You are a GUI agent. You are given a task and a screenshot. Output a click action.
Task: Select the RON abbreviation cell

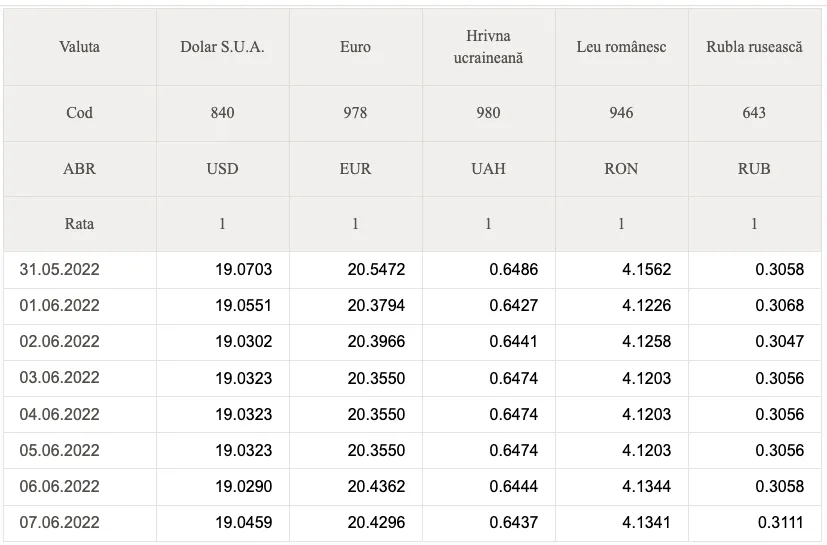[621, 169]
